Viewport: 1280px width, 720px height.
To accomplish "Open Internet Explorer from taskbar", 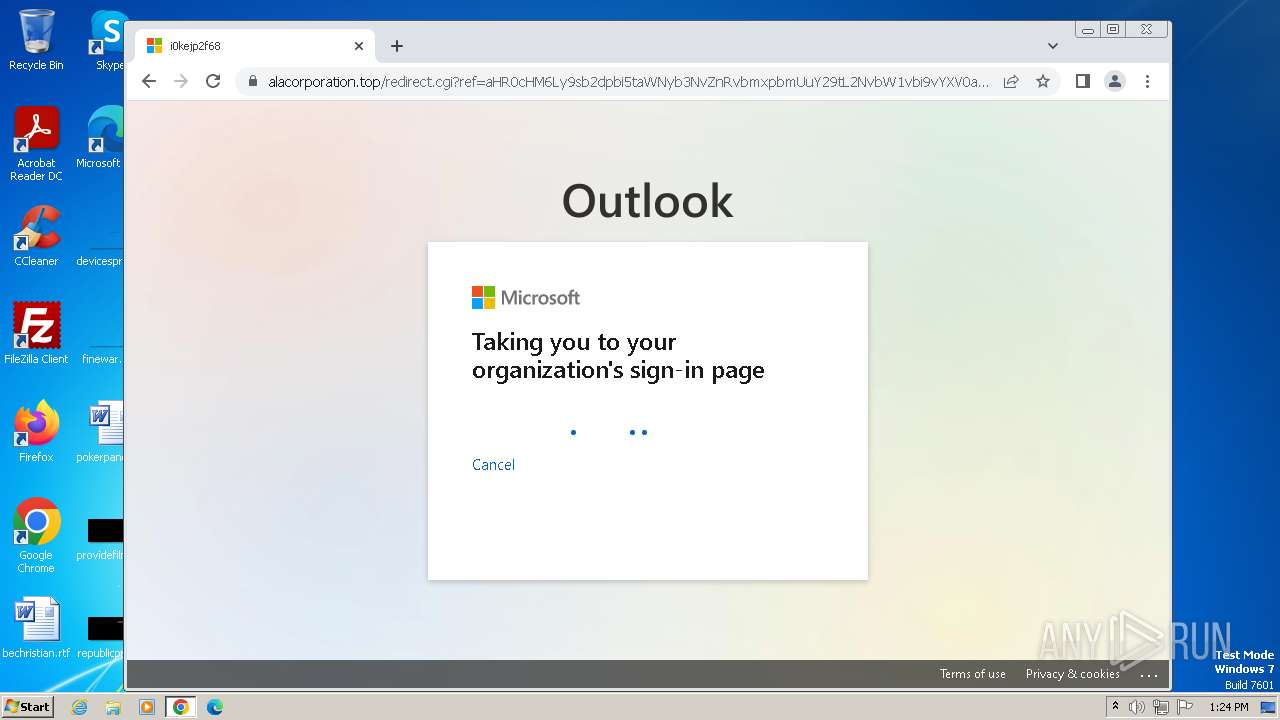I will point(80,707).
